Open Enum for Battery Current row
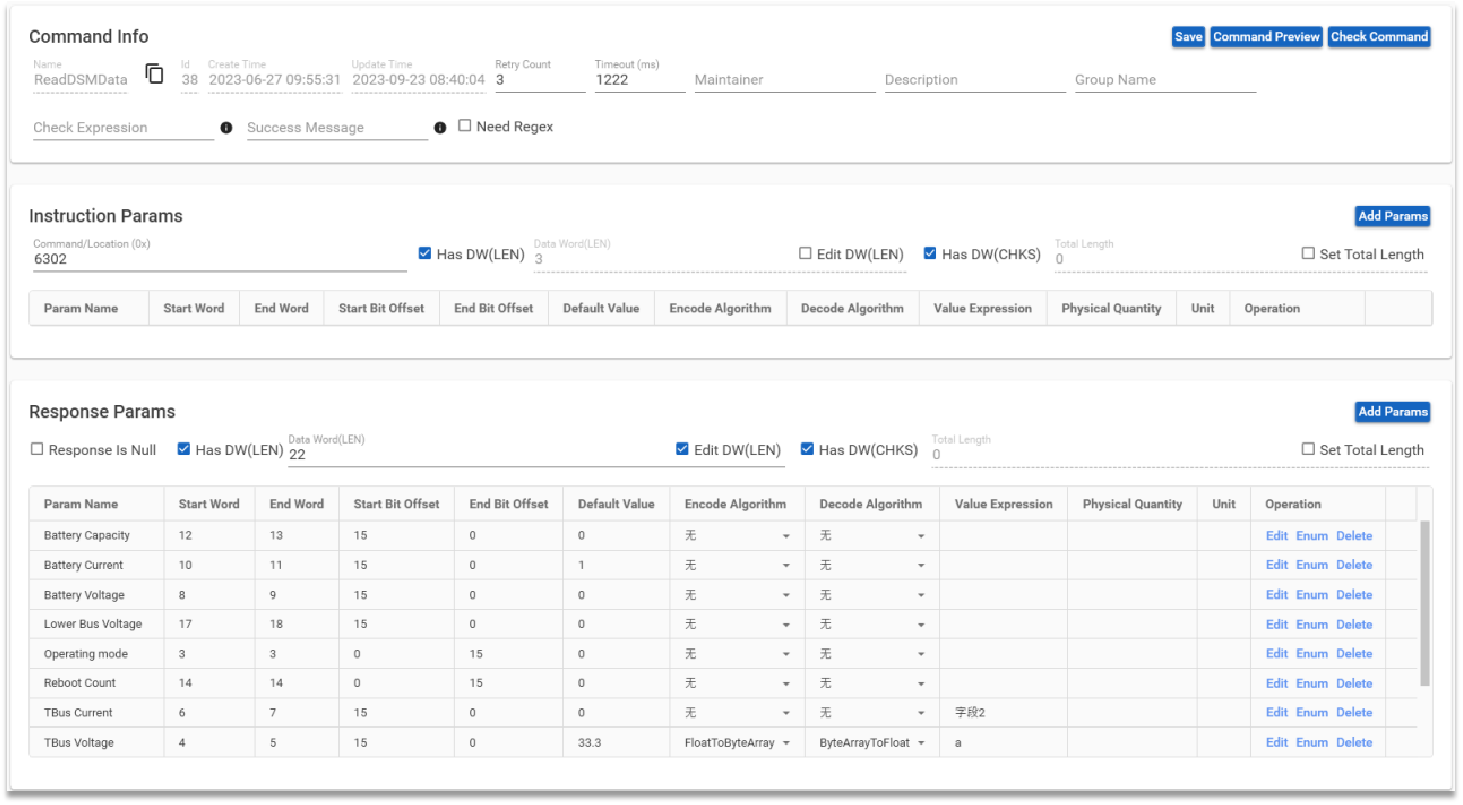Screen dimensions: 1463x805 pyautogui.click(x=1312, y=565)
